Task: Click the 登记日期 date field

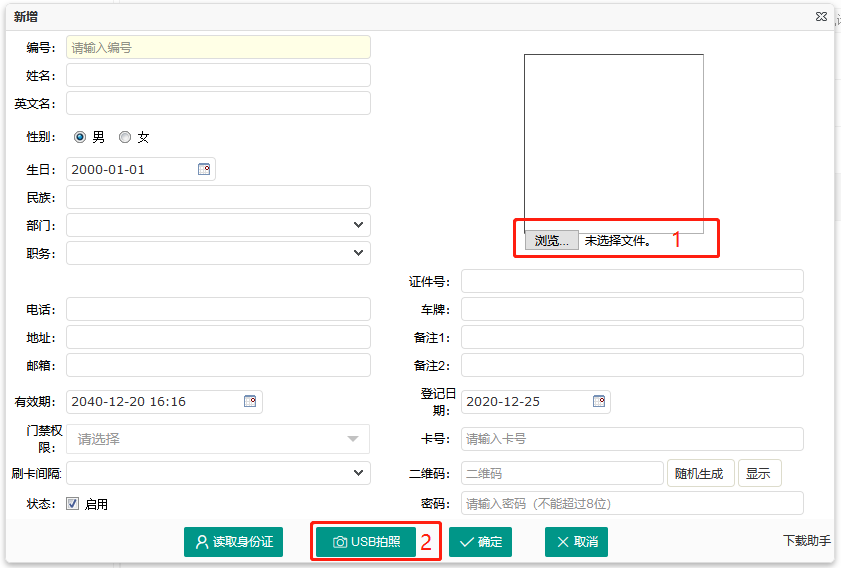Action: tap(536, 402)
